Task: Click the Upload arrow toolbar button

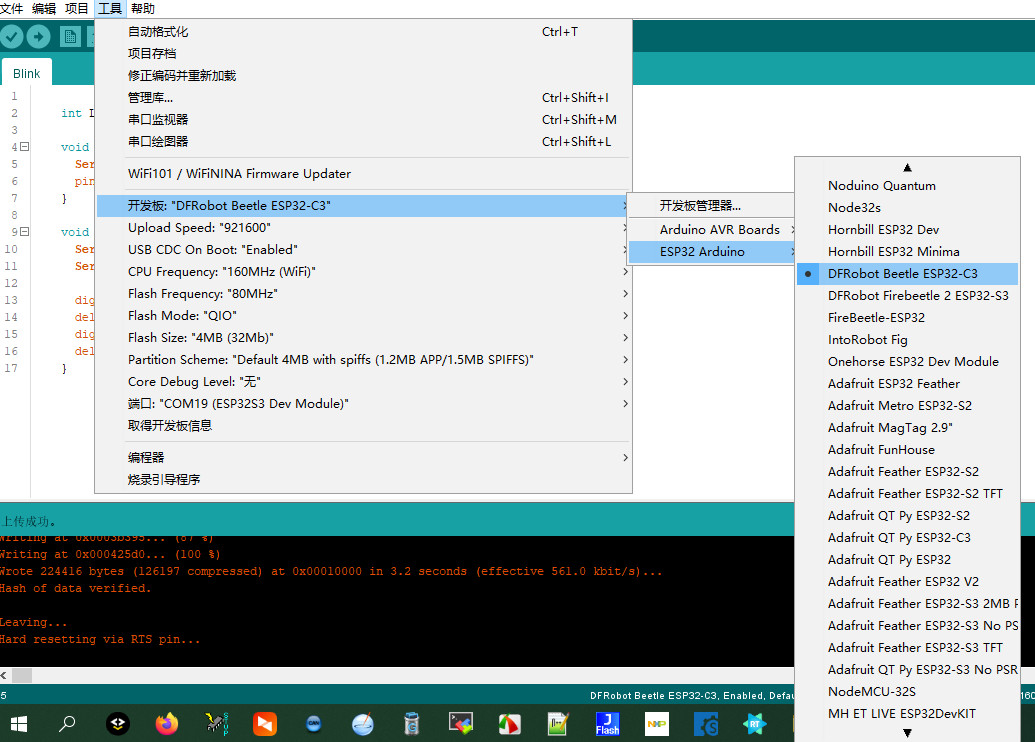Action: (x=38, y=36)
